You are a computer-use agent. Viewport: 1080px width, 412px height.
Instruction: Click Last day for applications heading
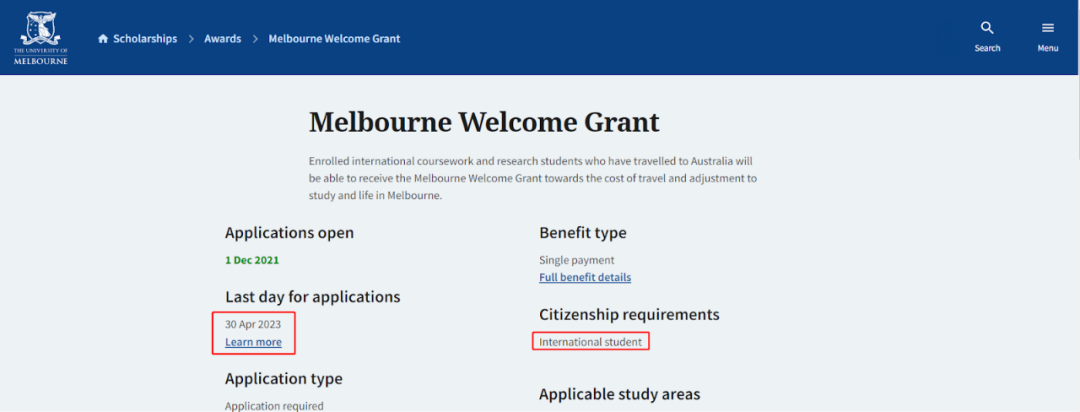[312, 297]
